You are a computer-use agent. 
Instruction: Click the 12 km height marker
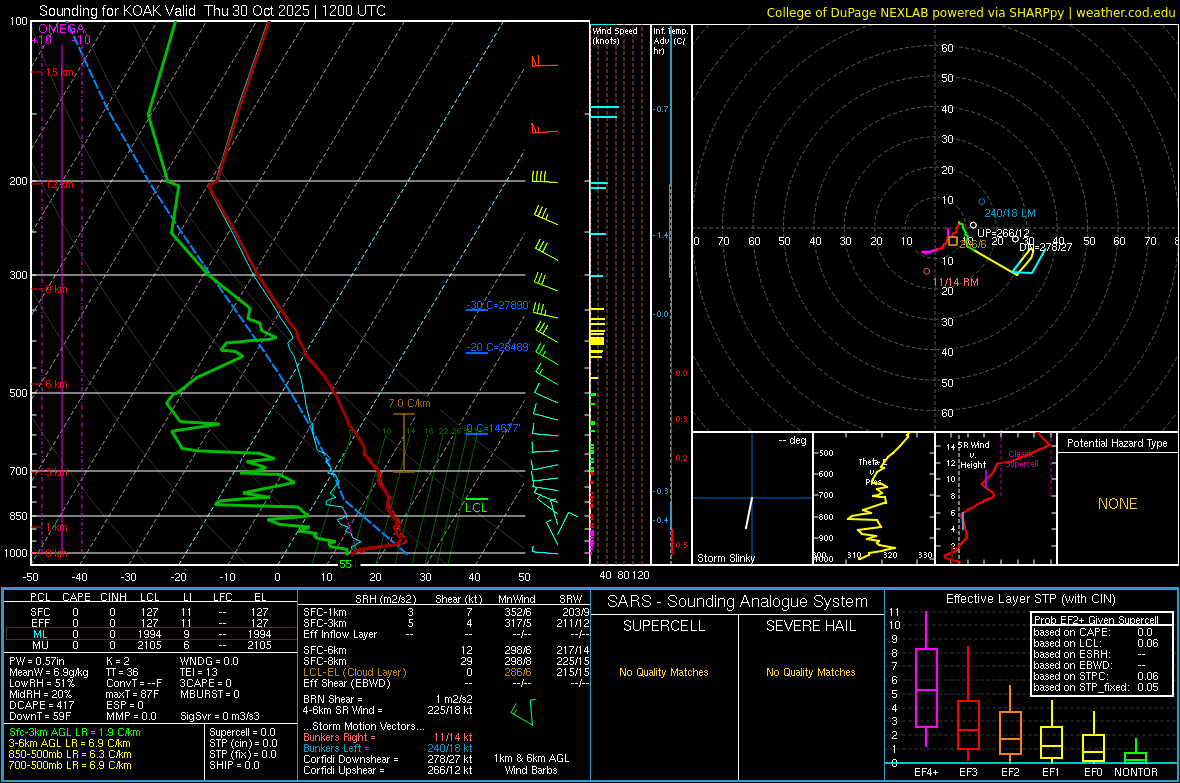59,184
